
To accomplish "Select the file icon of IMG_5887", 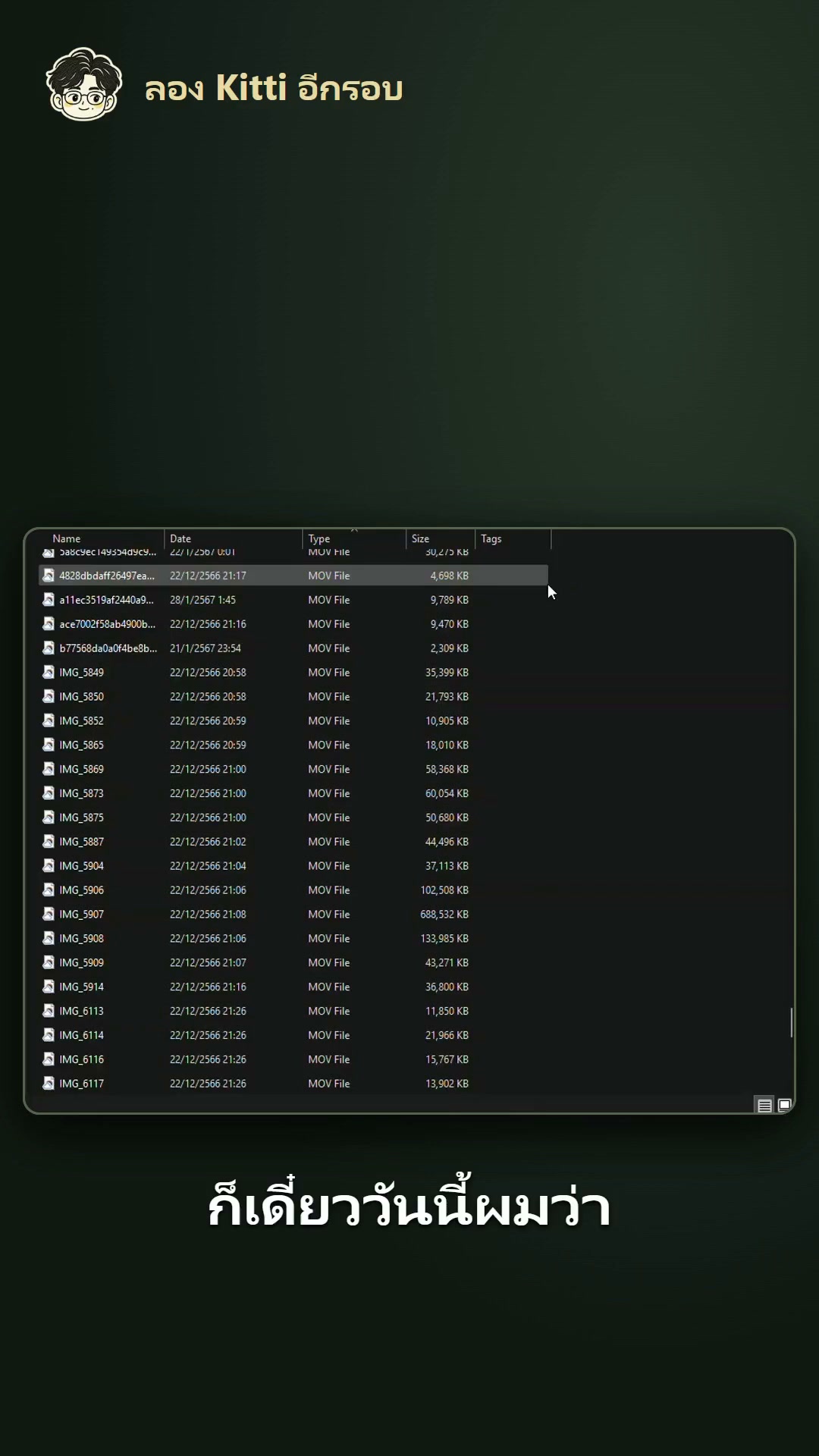I will coord(49,842).
